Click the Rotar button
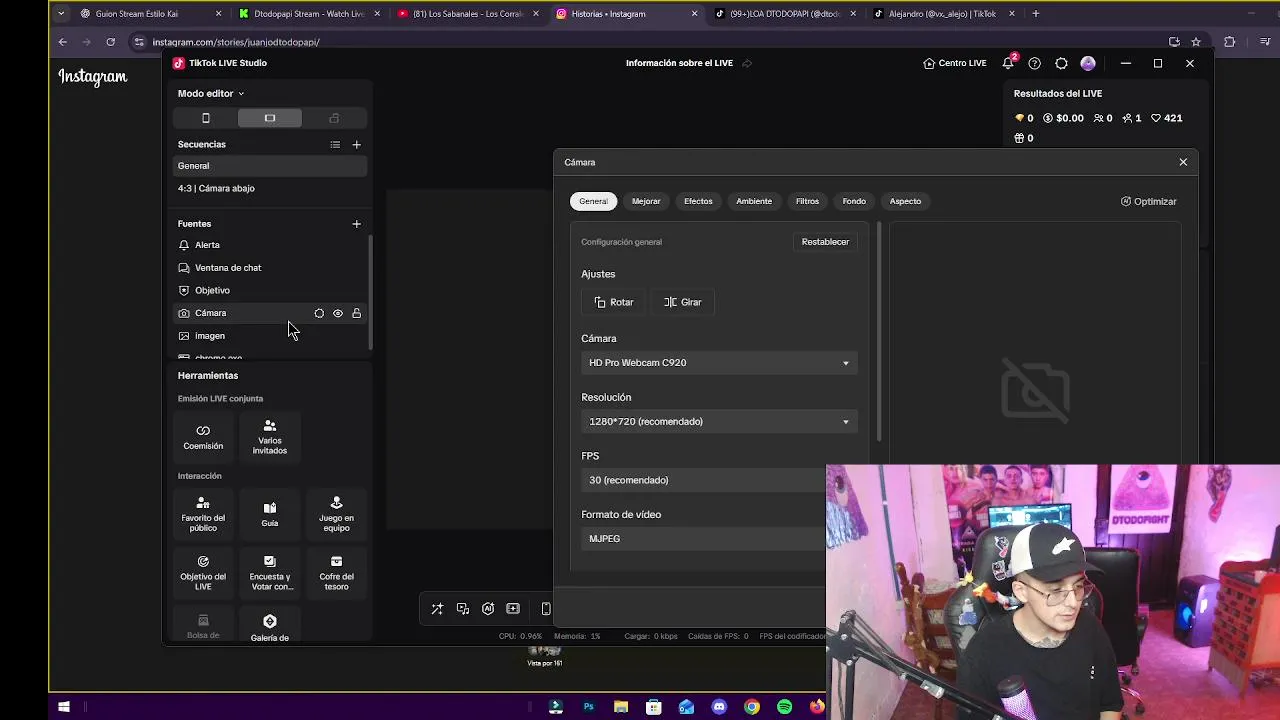Screen dimensions: 1280x720 click(614, 302)
